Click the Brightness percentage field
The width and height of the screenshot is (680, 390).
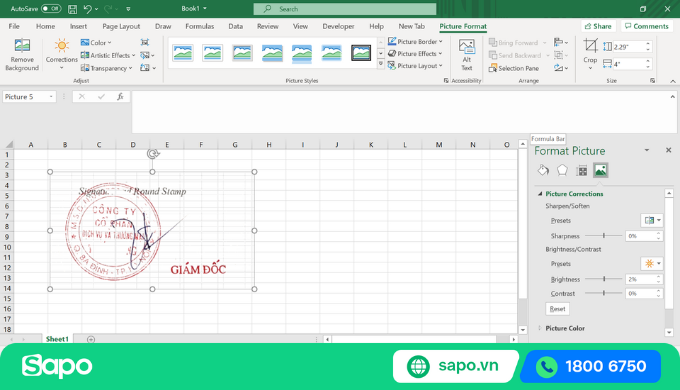coord(640,279)
